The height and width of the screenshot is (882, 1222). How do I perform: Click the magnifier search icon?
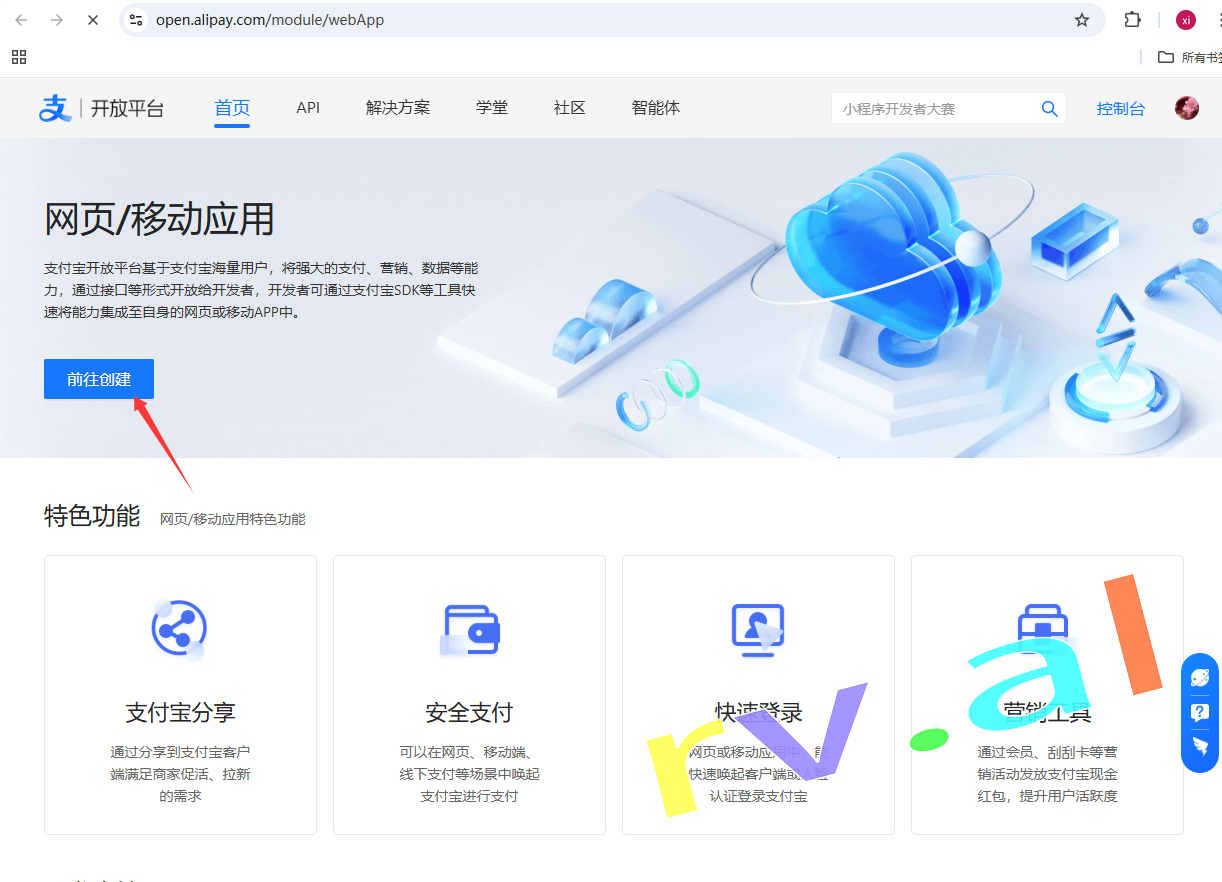pyautogui.click(x=1050, y=109)
